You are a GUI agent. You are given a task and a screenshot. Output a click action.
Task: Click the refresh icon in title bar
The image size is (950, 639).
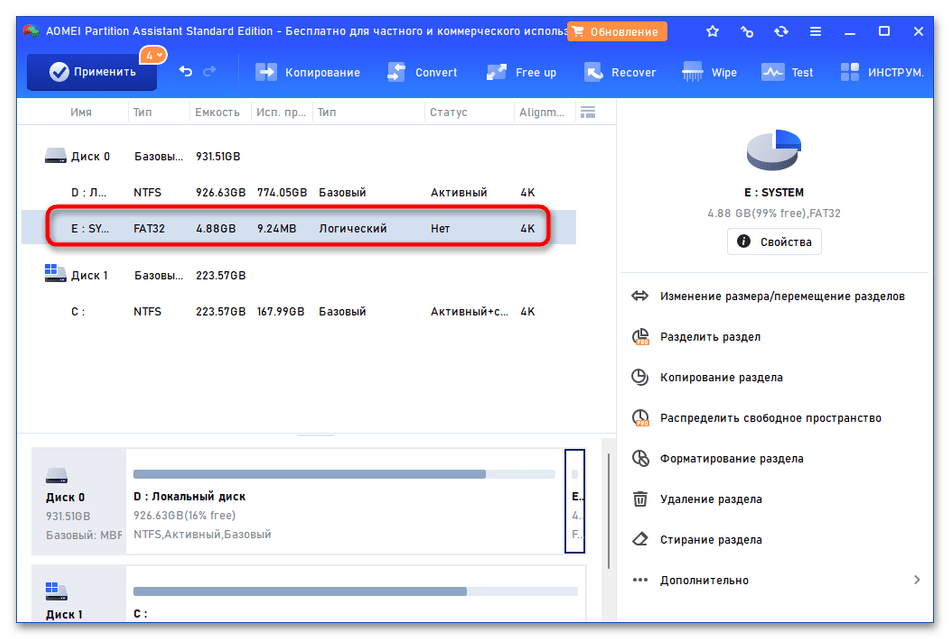tap(781, 31)
